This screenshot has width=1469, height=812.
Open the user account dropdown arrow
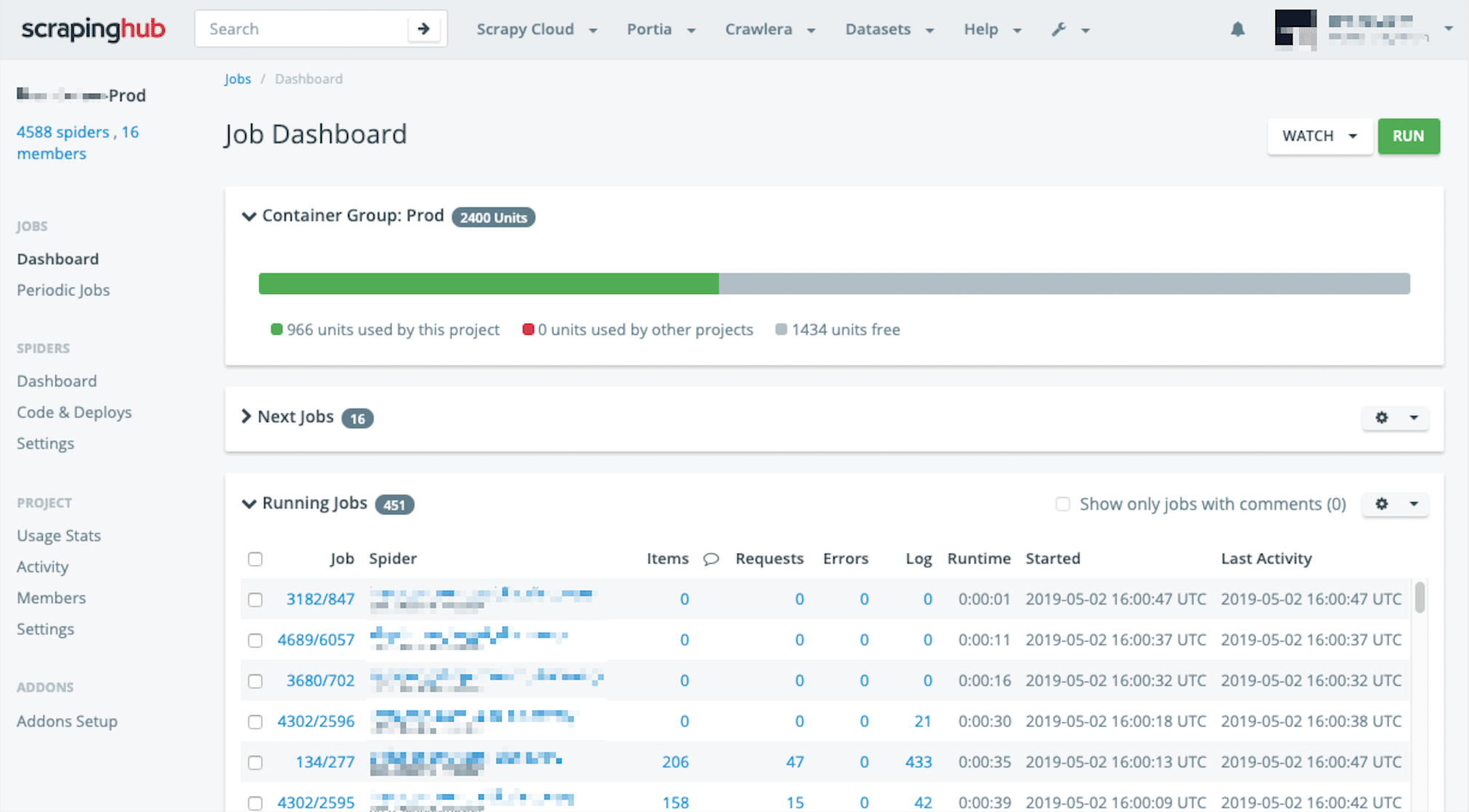1449,29
